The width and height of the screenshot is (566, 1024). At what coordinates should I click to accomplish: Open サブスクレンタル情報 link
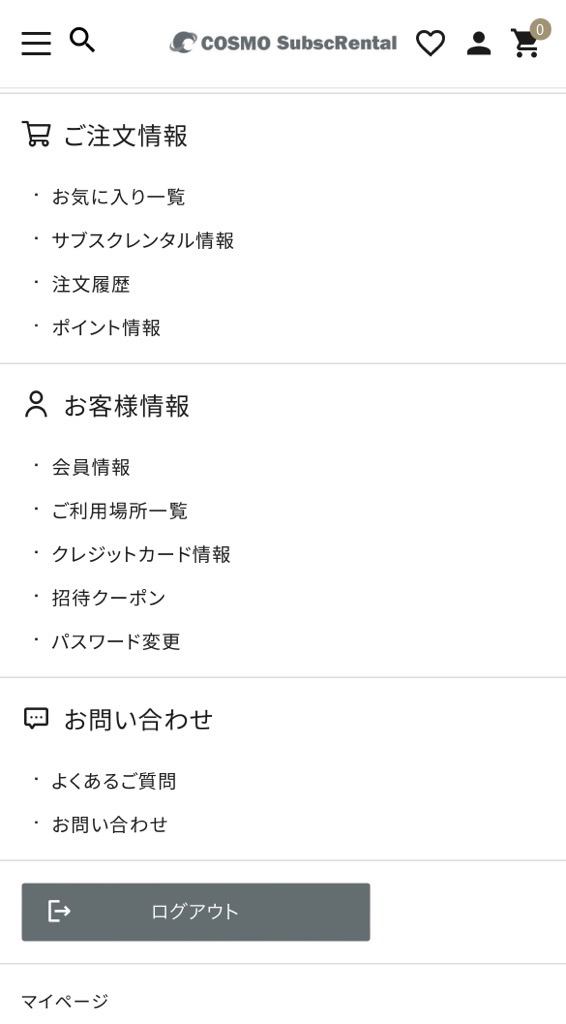pyautogui.click(x=143, y=240)
